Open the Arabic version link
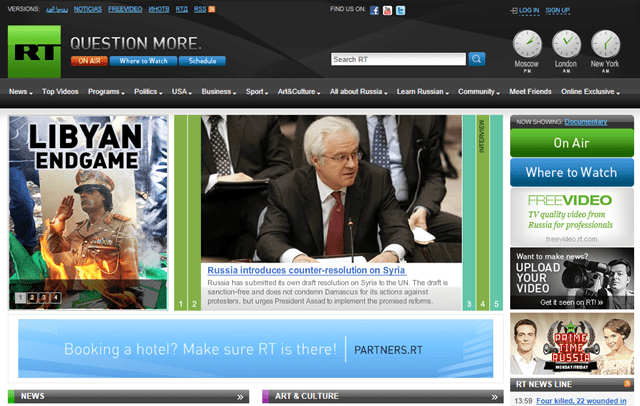640x406 pixels. (x=57, y=9)
